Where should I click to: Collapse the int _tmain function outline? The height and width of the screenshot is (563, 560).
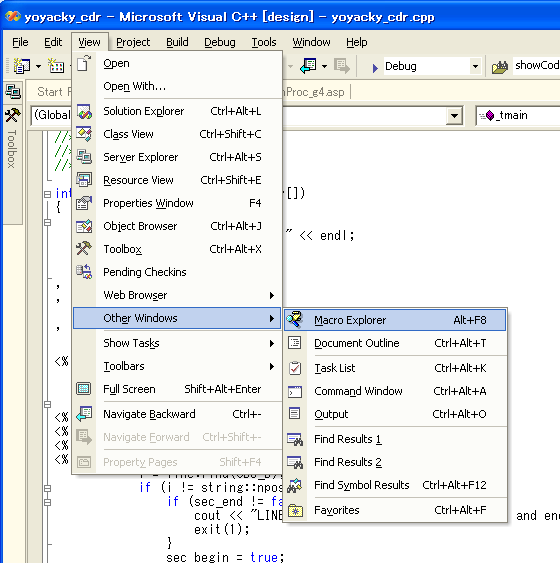pos(47,194)
